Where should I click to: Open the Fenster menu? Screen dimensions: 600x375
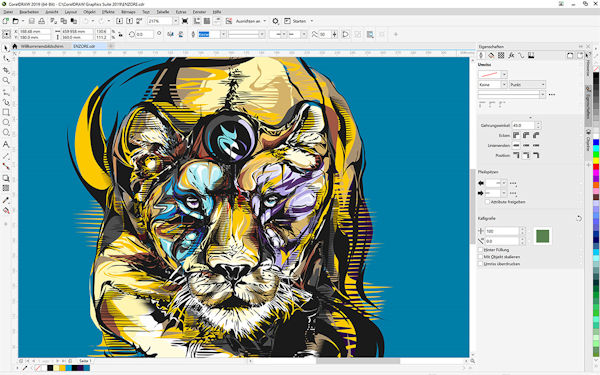(199, 12)
